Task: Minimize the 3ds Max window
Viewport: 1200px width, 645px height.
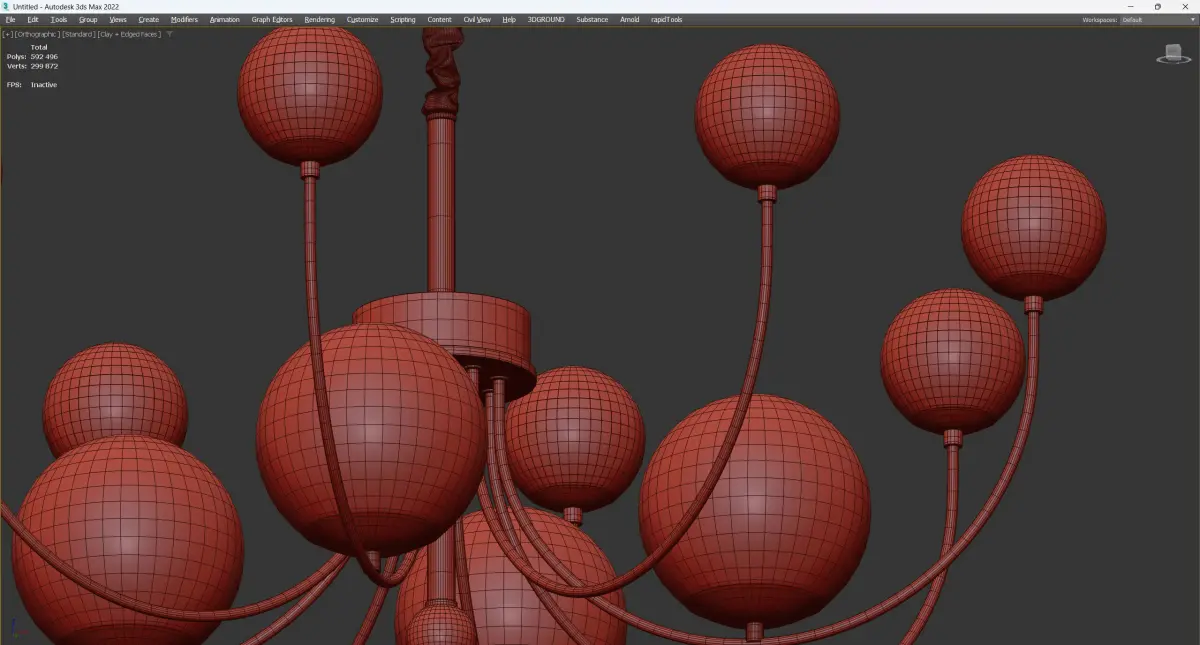Action: (x=1130, y=6)
